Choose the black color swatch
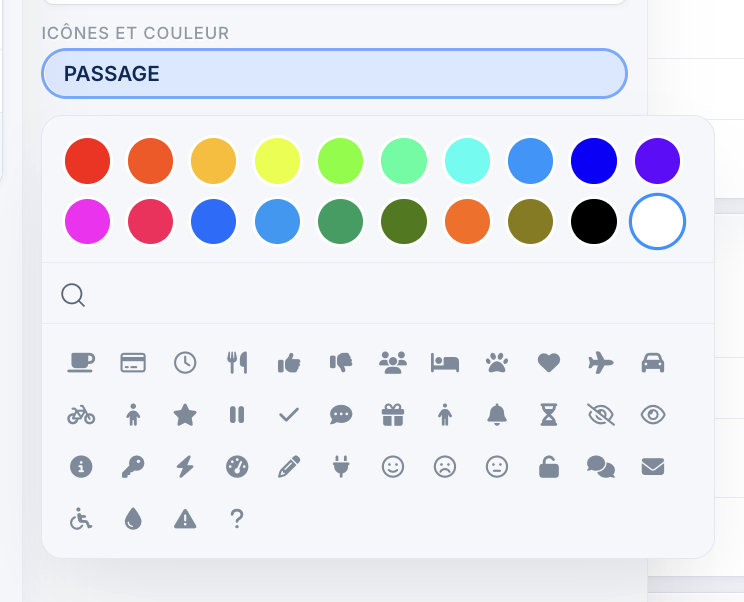The height and width of the screenshot is (602, 744). pyautogui.click(x=594, y=222)
